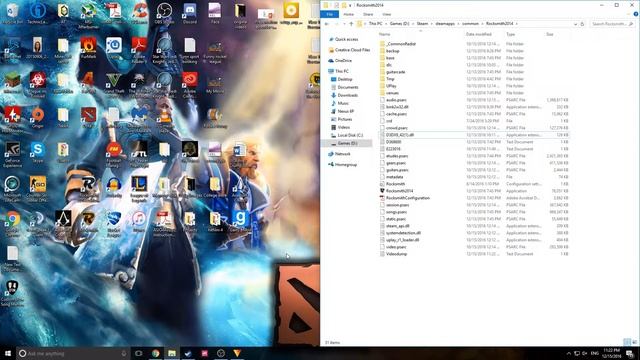Image resolution: width=640 pixels, height=360 pixels.
Task: Launch the Origin desktop shortcut
Action: (x=38, y=118)
